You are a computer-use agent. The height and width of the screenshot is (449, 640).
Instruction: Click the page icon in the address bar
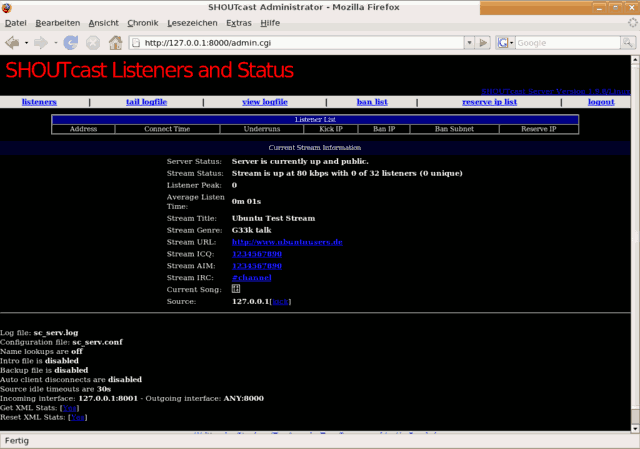(x=136, y=43)
